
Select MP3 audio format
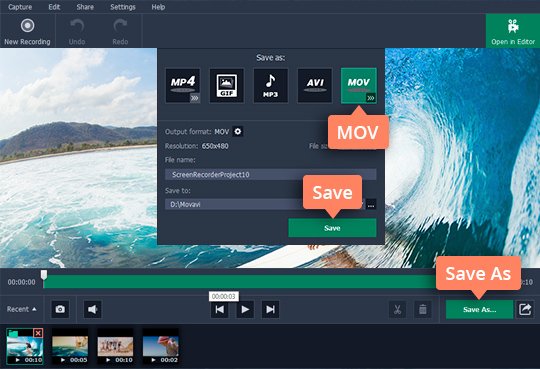pos(271,85)
